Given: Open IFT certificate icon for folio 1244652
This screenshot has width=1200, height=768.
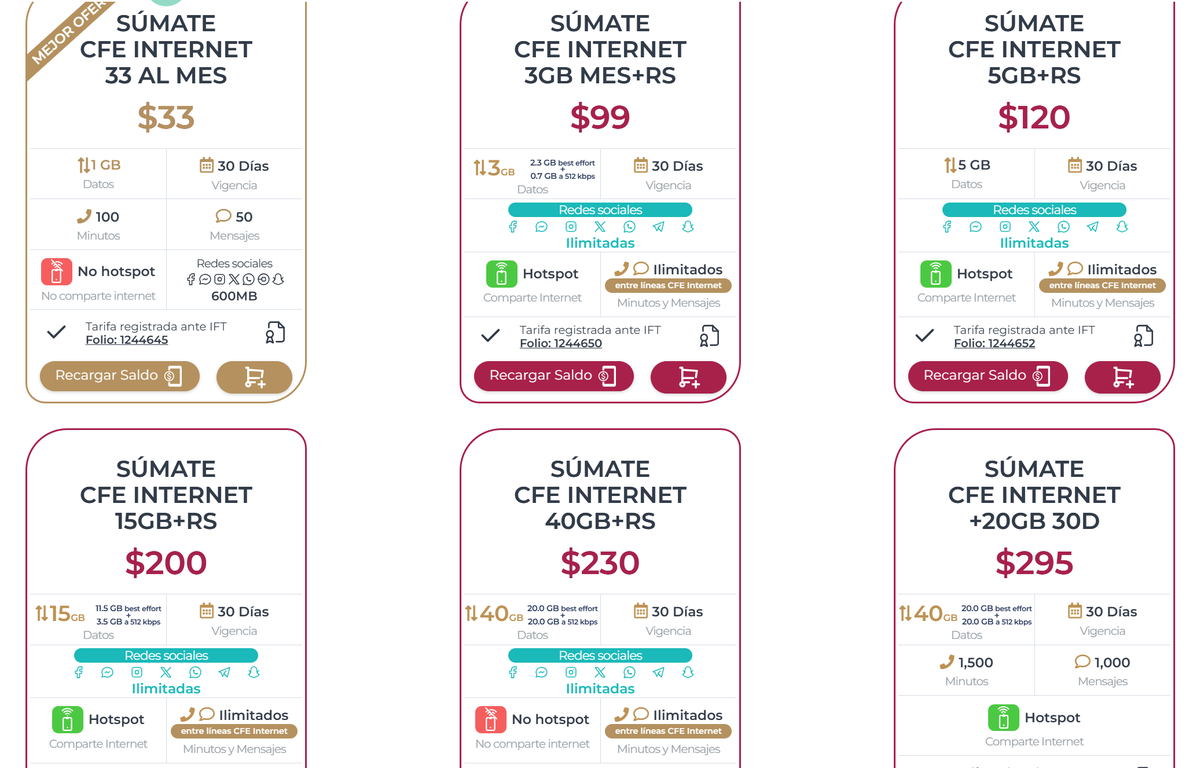Looking at the screenshot, I should click(x=1143, y=334).
